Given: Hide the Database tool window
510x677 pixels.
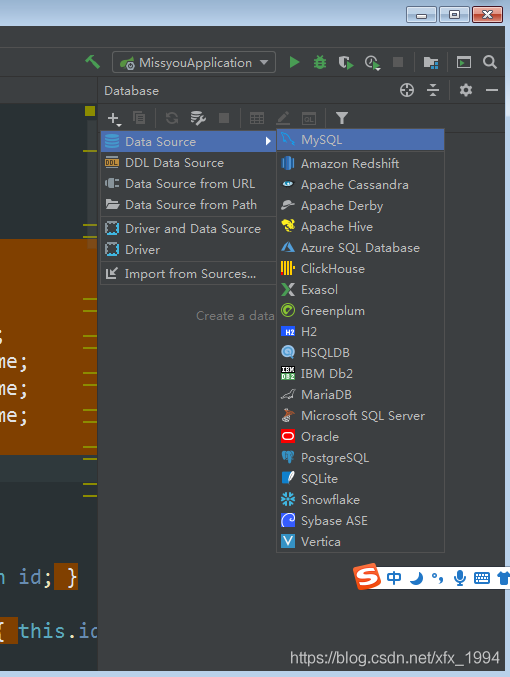Looking at the screenshot, I should (x=491, y=90).
